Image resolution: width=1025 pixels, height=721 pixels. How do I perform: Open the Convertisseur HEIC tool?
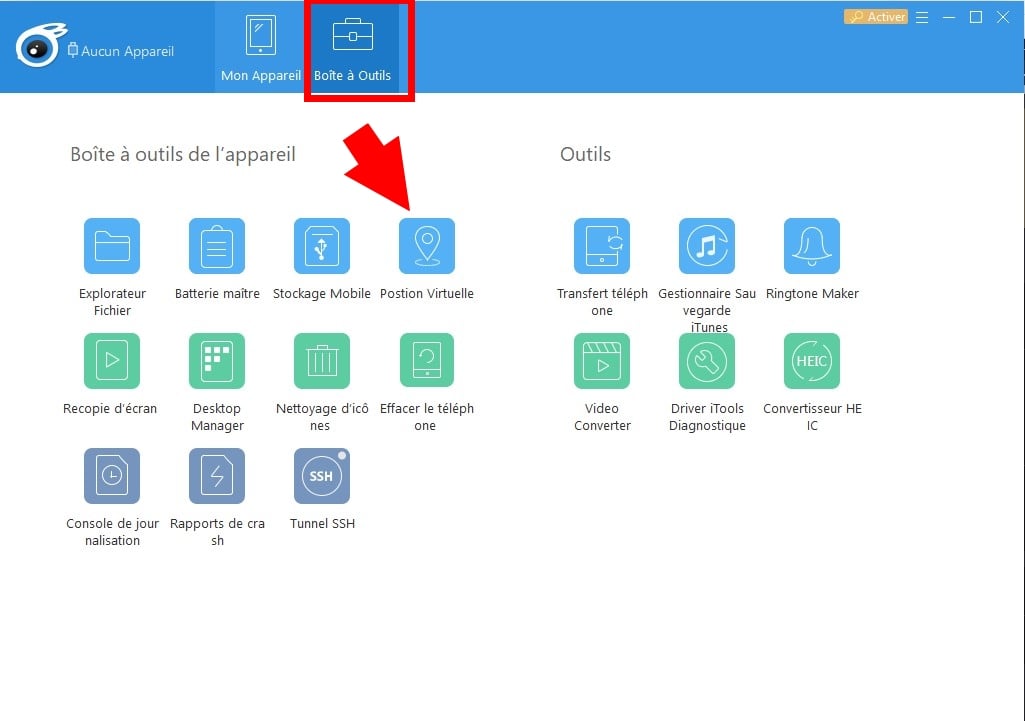(812, 361)
